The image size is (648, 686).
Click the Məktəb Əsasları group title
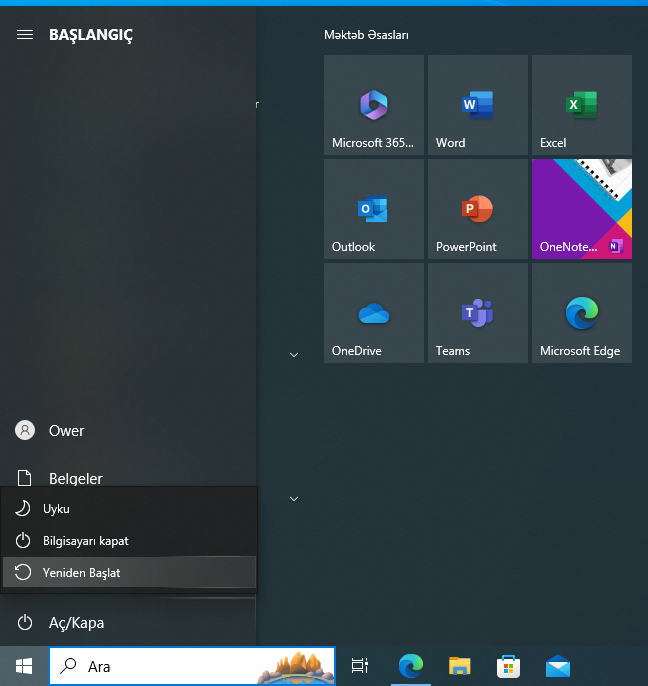point(366,35)
